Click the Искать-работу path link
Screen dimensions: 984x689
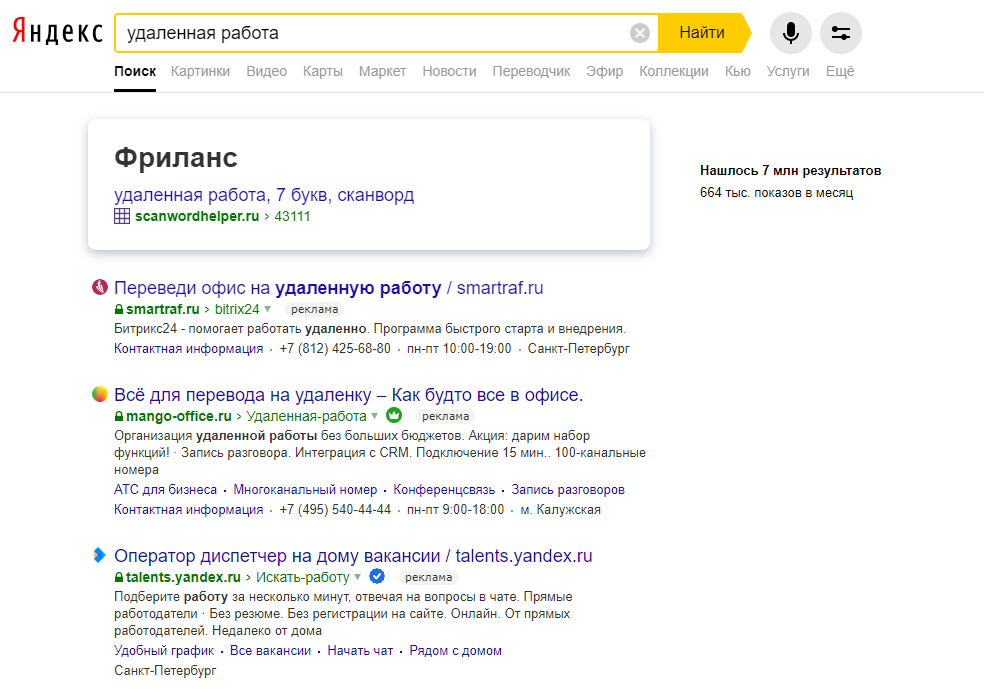[x=302, y=577]
